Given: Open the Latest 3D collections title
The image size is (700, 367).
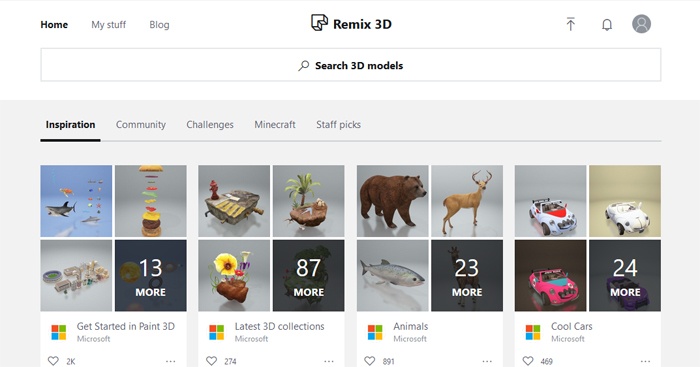Looking at the screenshot, I should pyautogui.click(x=279, y=326).
